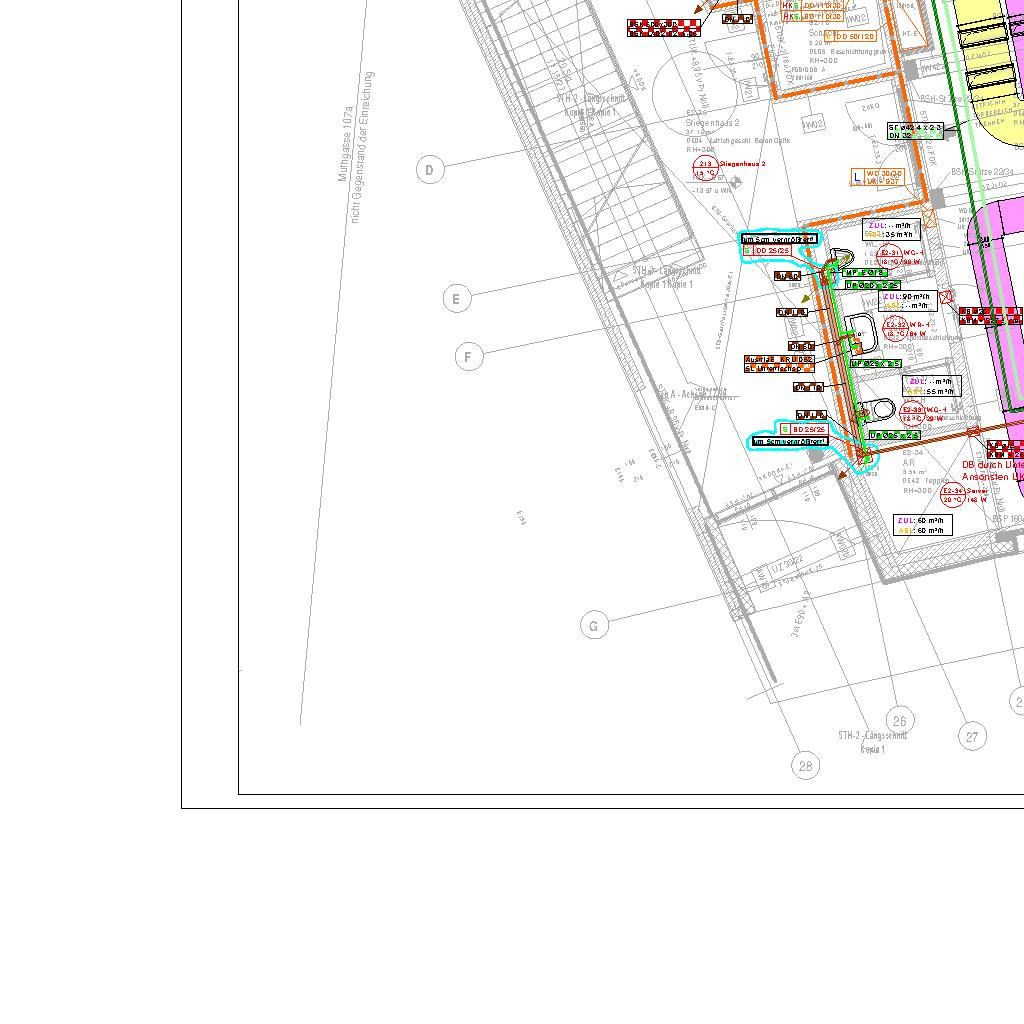The image size is (1024, 1024).
Task: Click the F axis bubble
Action: [x=468, y=356]
